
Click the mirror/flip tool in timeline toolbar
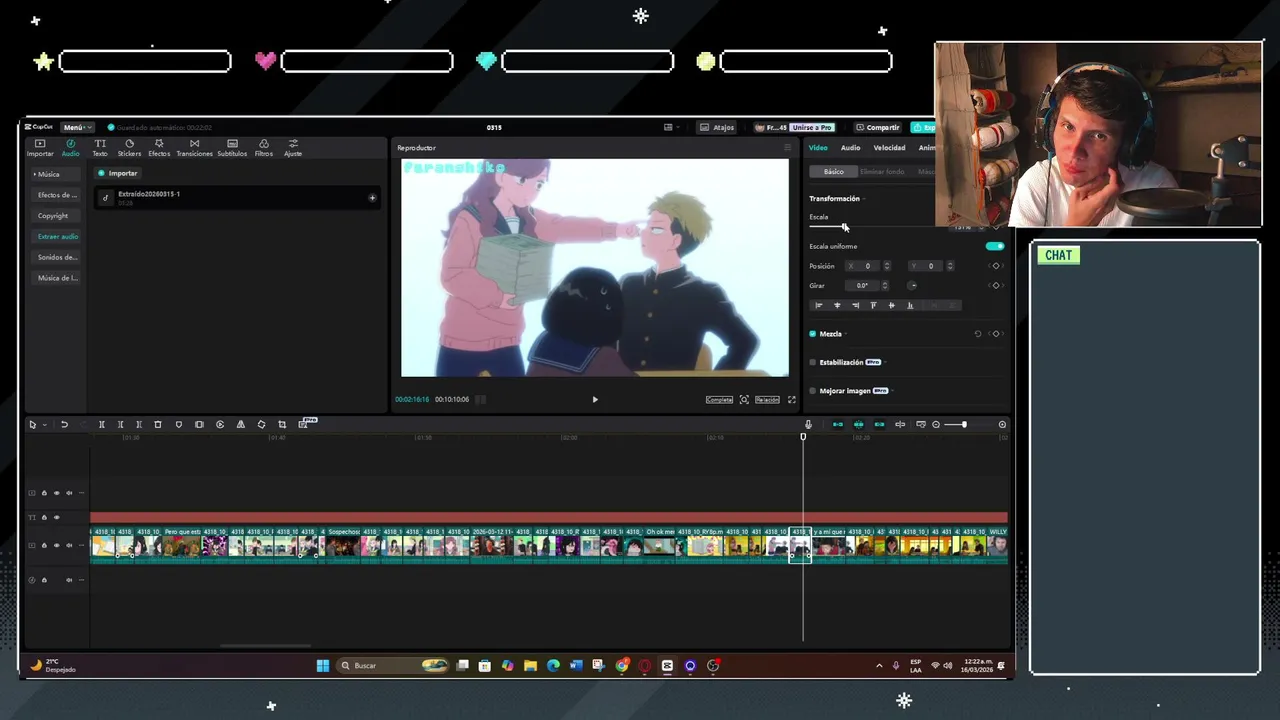coord(241,425)
